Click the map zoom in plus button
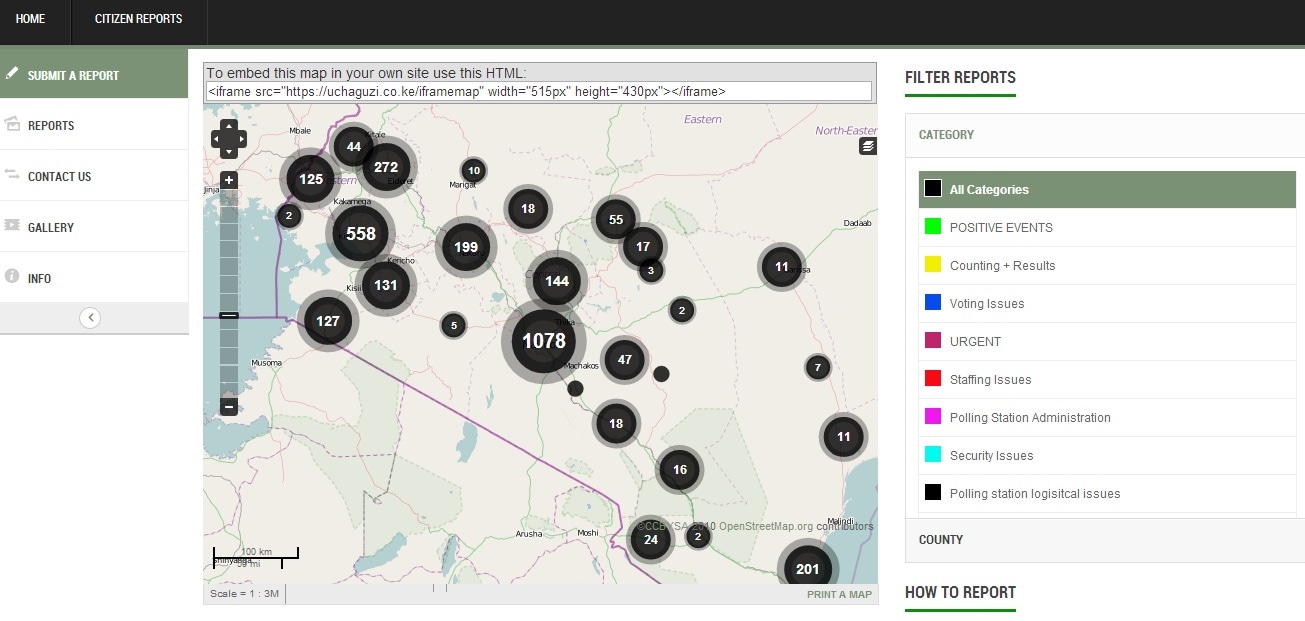The width and height of the screenshot is (1305, 621). pyautogui.click(x=229, y=181)
